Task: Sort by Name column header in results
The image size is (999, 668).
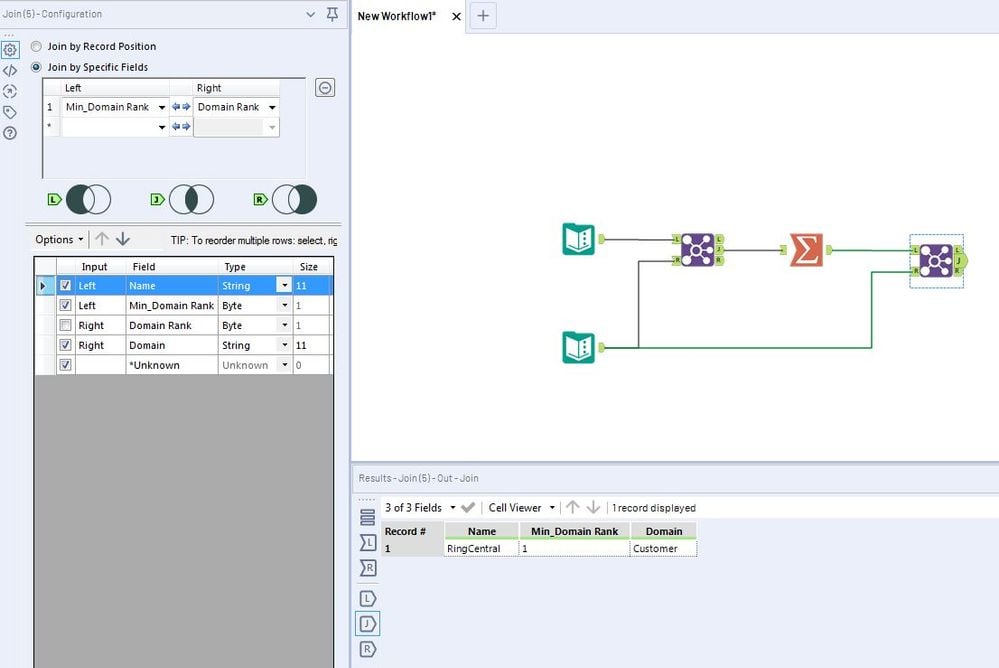Action: 482,531
